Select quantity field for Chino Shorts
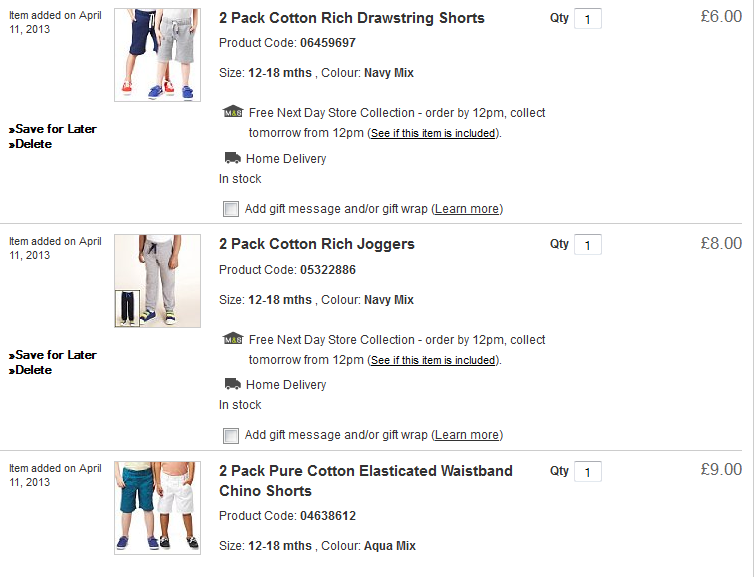 tap(588, 471)
